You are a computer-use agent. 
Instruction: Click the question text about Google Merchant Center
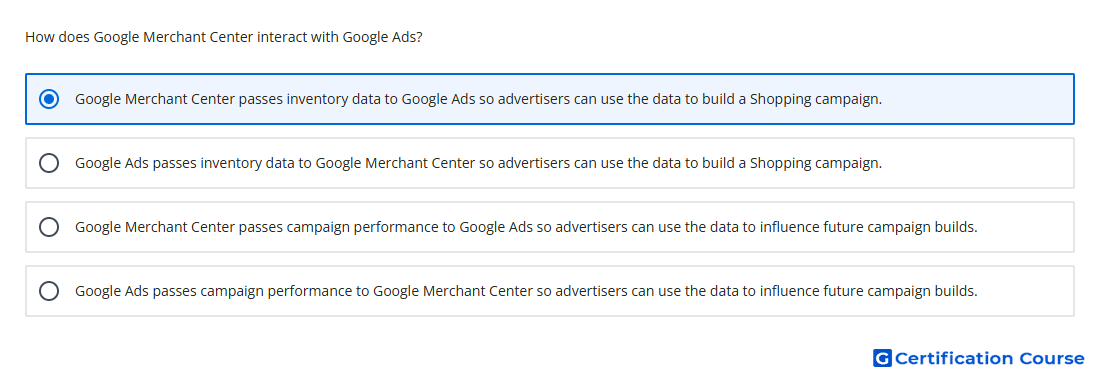coord(224,37)
